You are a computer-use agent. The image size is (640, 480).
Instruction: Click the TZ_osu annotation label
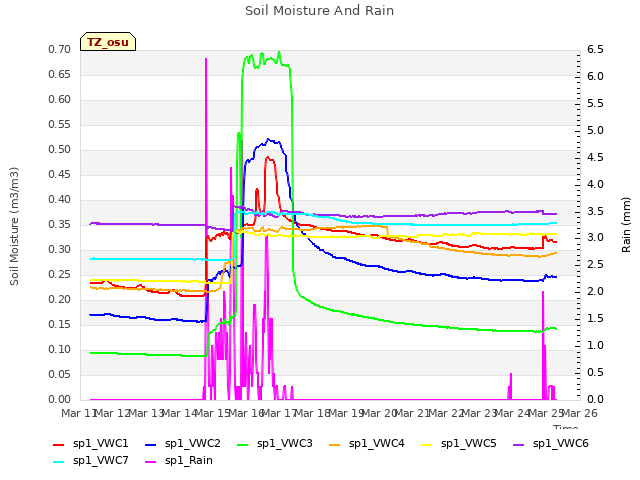(108, 42)
